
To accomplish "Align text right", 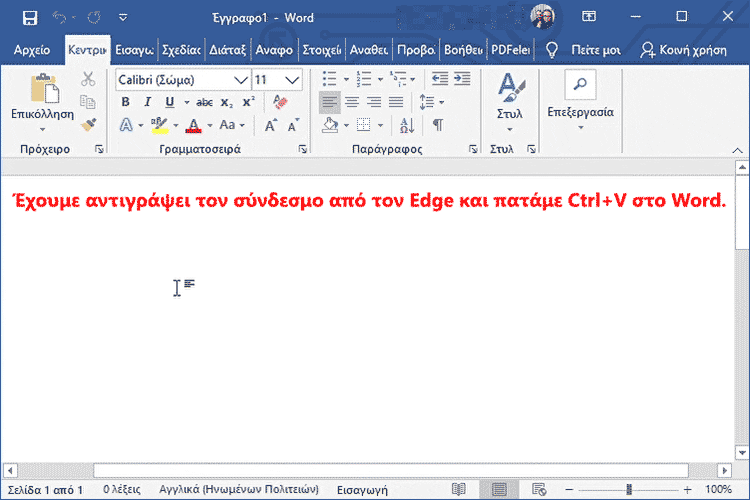I will [x=374, y=102].
